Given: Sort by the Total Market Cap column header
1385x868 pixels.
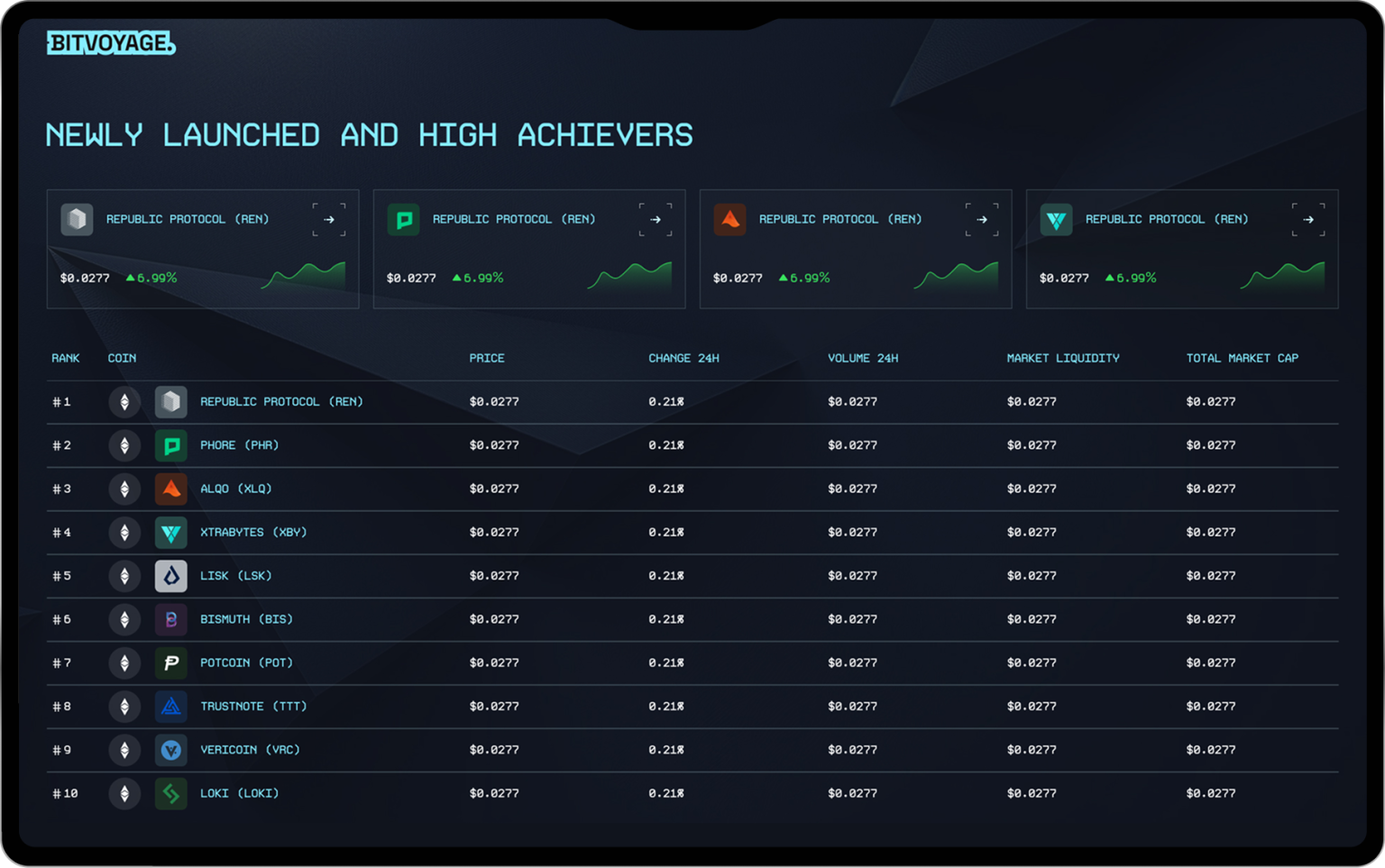Looking at the screenshot, I should coord(1243,359).
